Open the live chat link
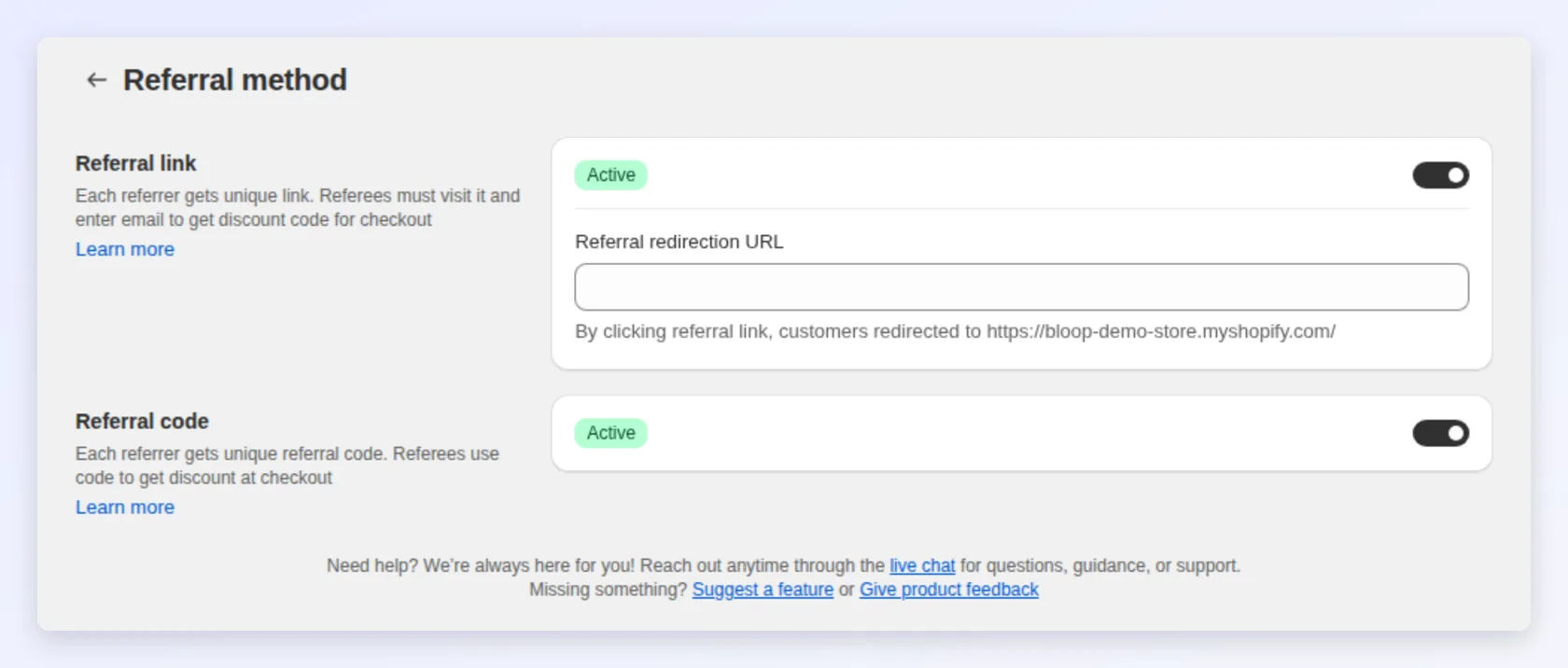 922,565
